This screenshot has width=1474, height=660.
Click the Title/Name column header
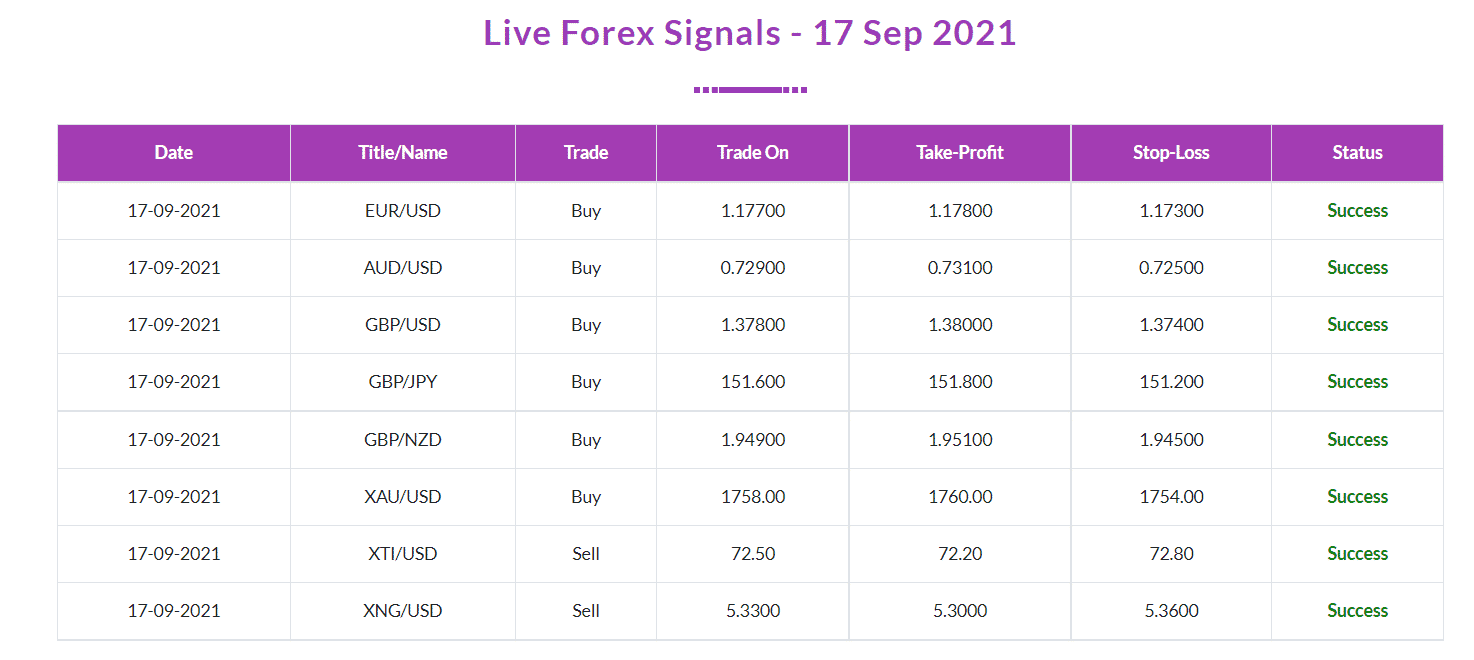click(x=403, y=153)
